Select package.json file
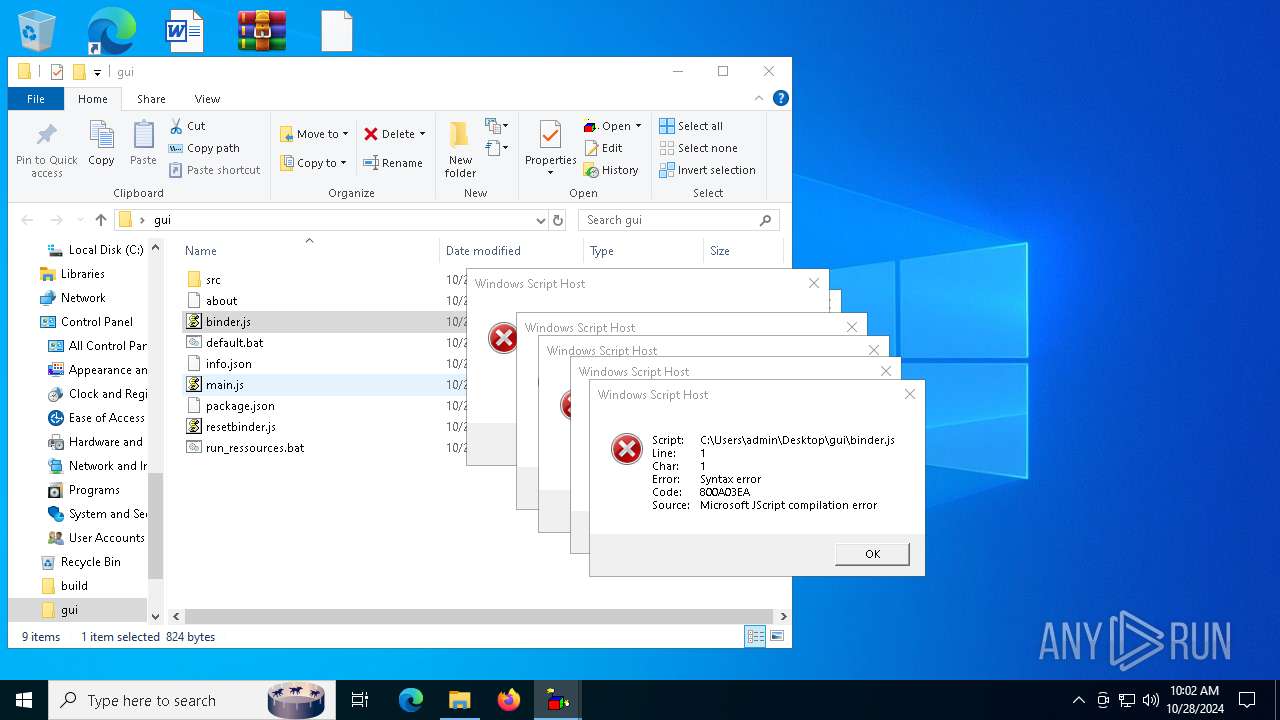 [240, 406]
